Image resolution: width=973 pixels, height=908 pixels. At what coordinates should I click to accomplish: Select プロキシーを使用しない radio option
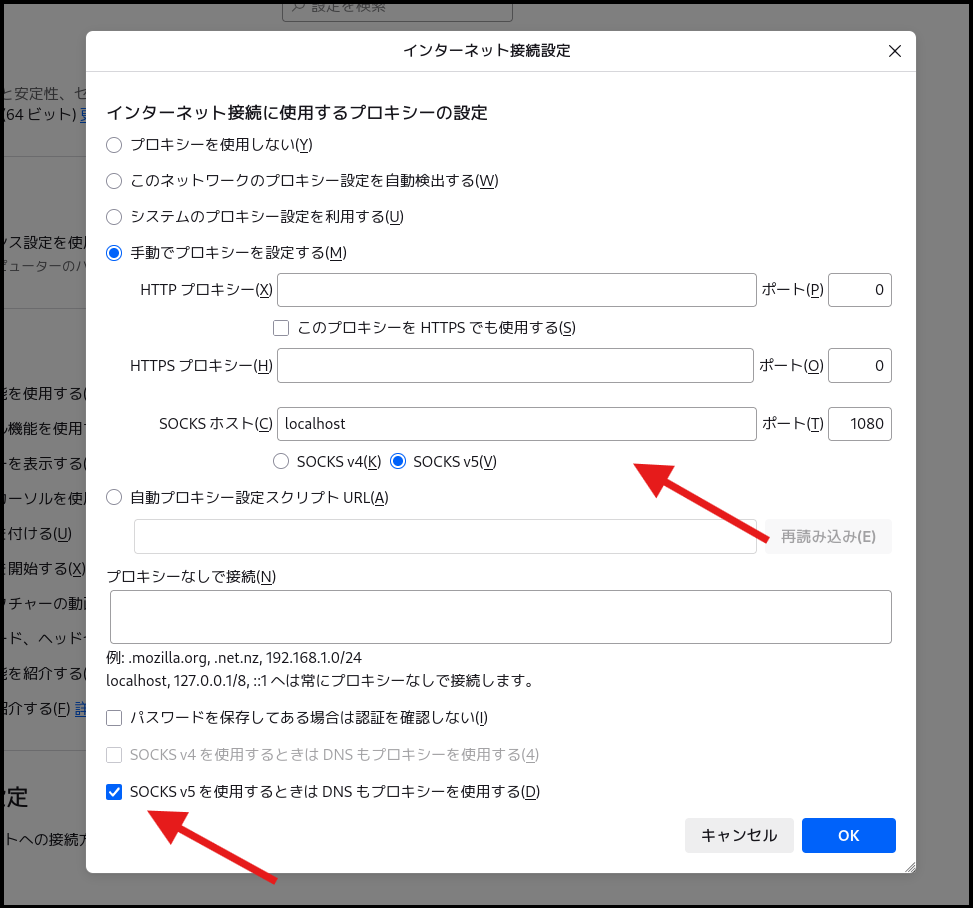tap(114, 145)
